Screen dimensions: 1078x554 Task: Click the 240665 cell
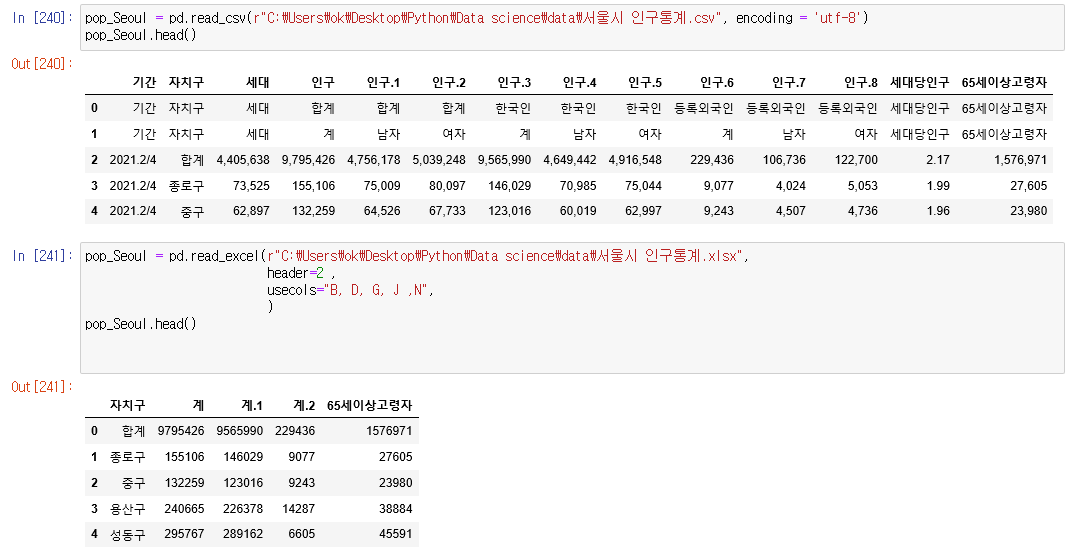[x=184, y=509]
